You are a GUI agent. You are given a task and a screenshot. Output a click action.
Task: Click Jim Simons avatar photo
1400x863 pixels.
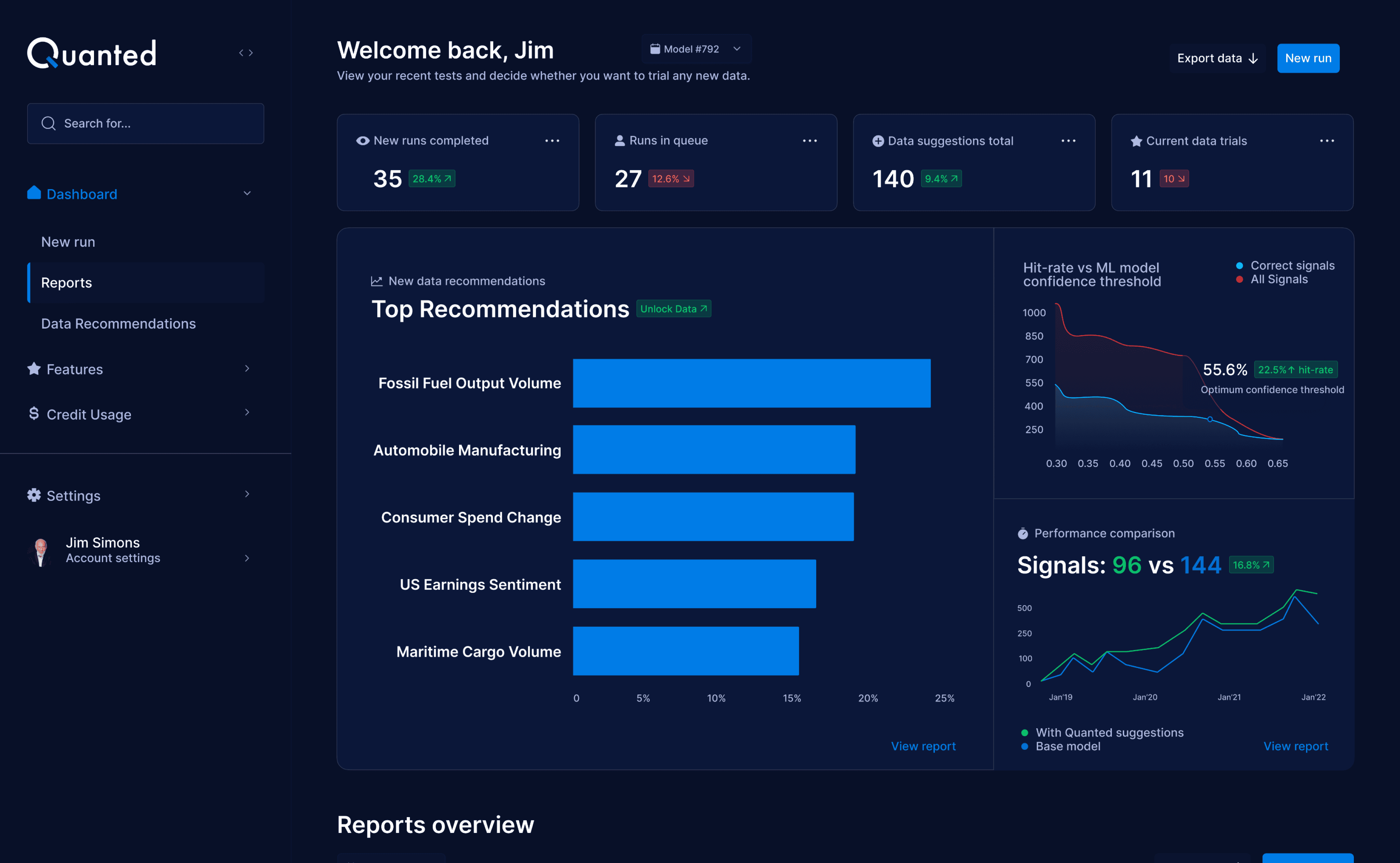41,552
